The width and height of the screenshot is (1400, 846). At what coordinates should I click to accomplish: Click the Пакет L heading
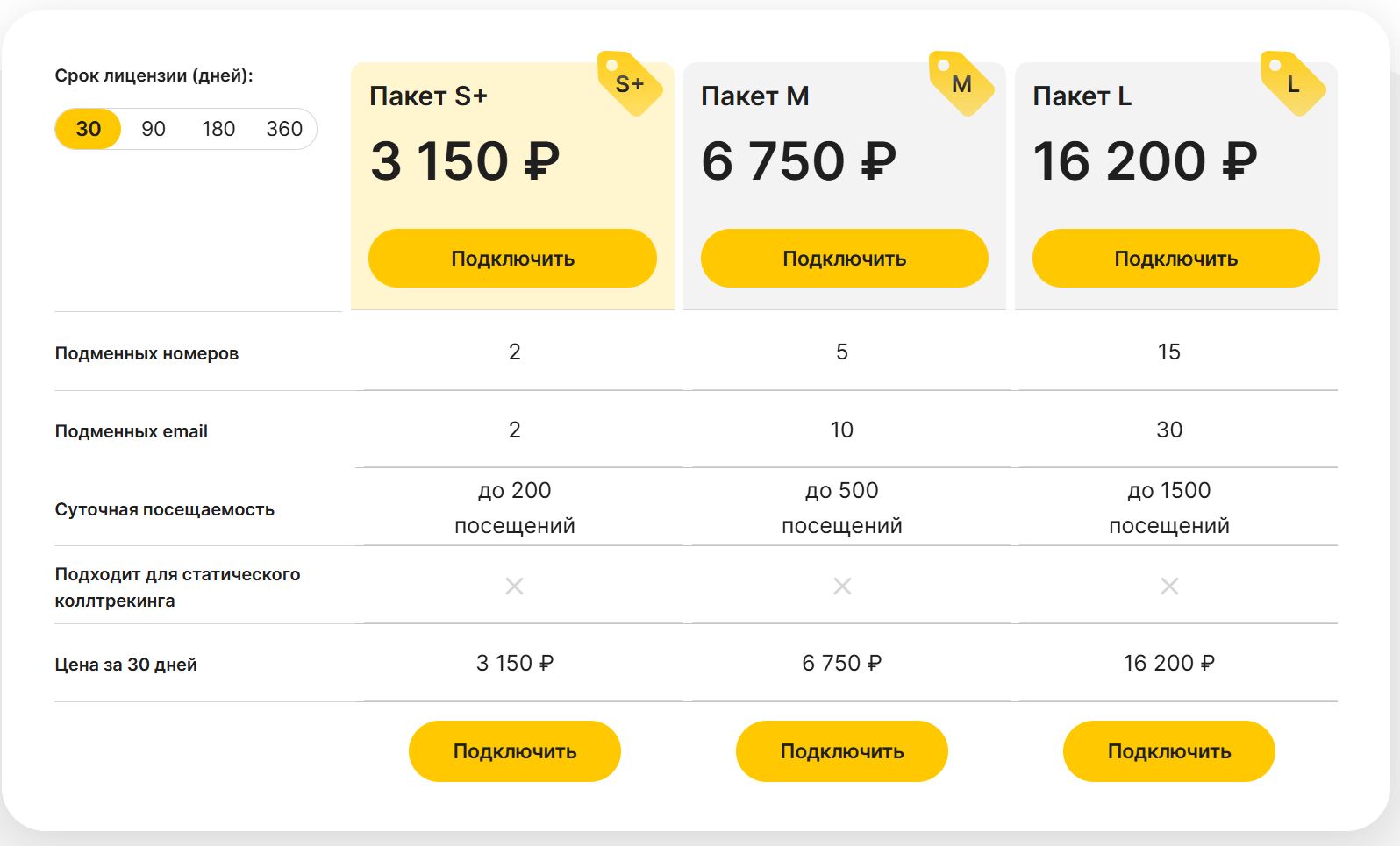pos(1082,96)
